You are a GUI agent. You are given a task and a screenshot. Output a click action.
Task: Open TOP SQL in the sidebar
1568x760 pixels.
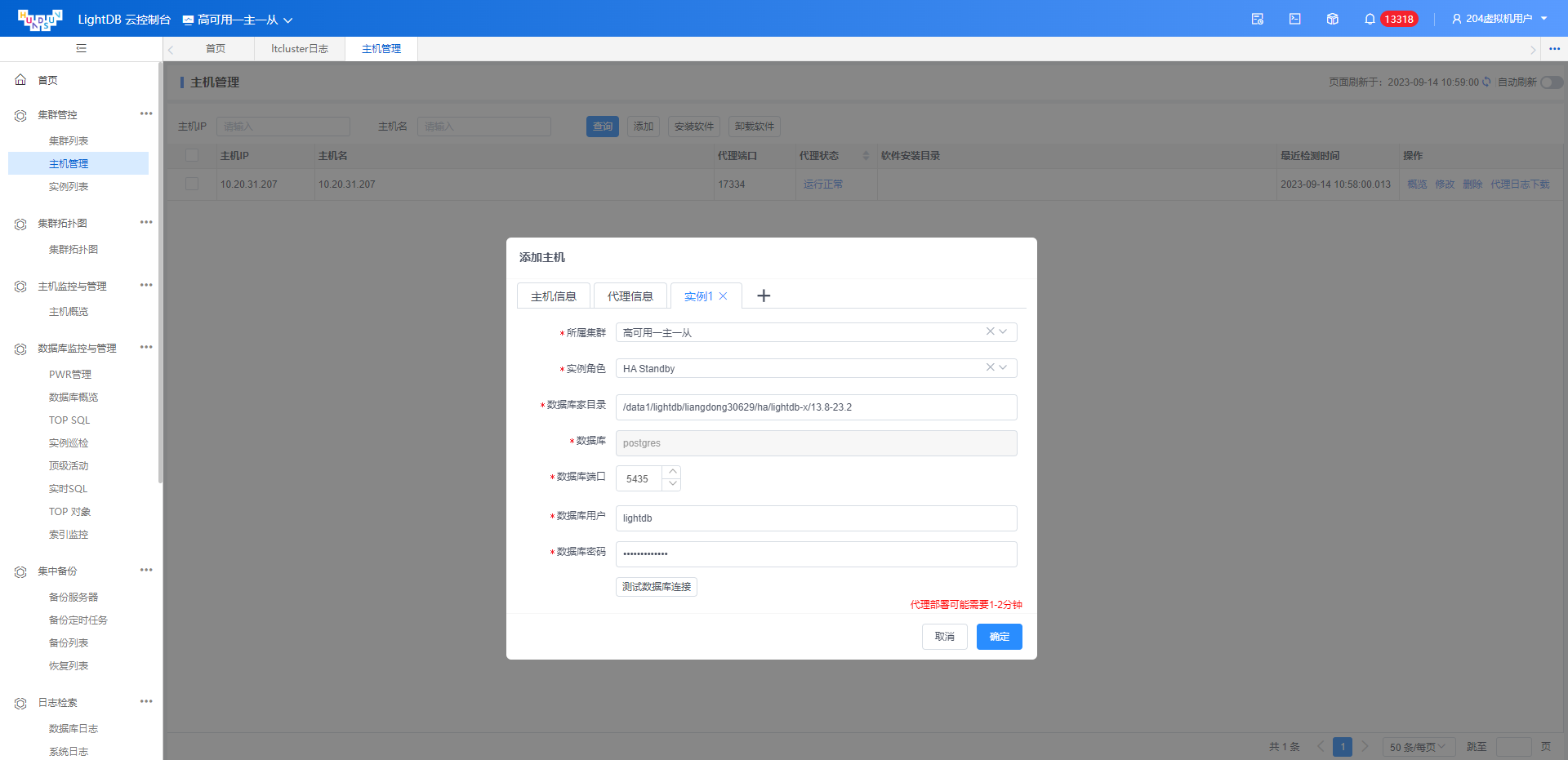(69, 420)
